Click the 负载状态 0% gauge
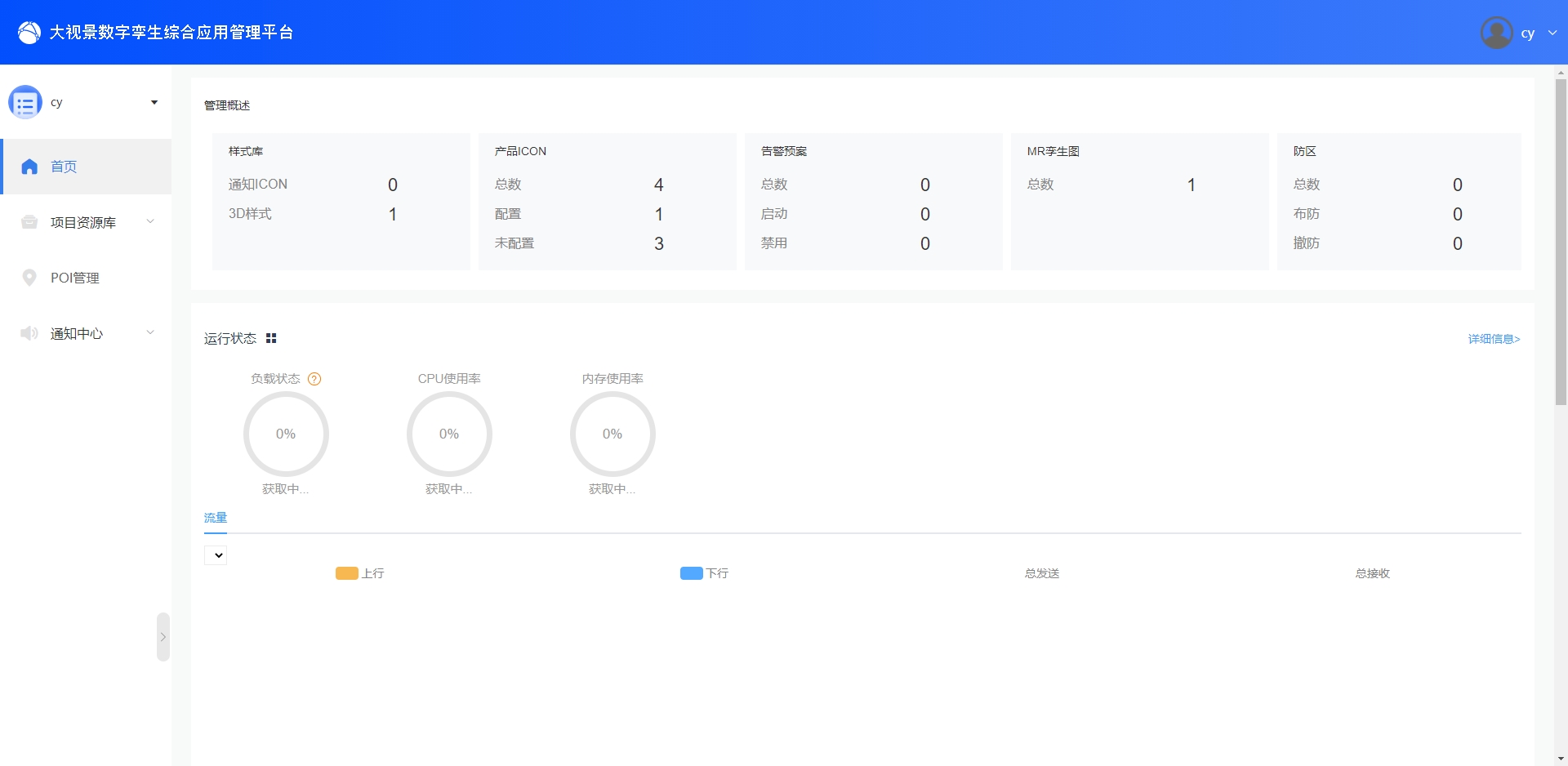Viewport: 1568px width, 766px height. pos(286,434)
